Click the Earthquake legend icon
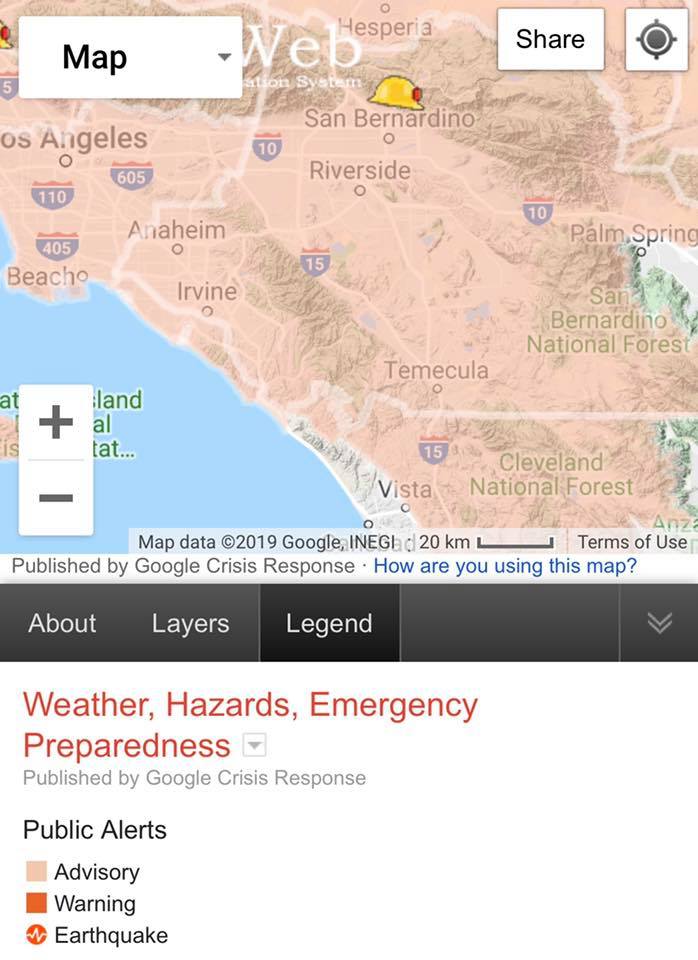Screen dimensions: 698x960 [36, 935]
